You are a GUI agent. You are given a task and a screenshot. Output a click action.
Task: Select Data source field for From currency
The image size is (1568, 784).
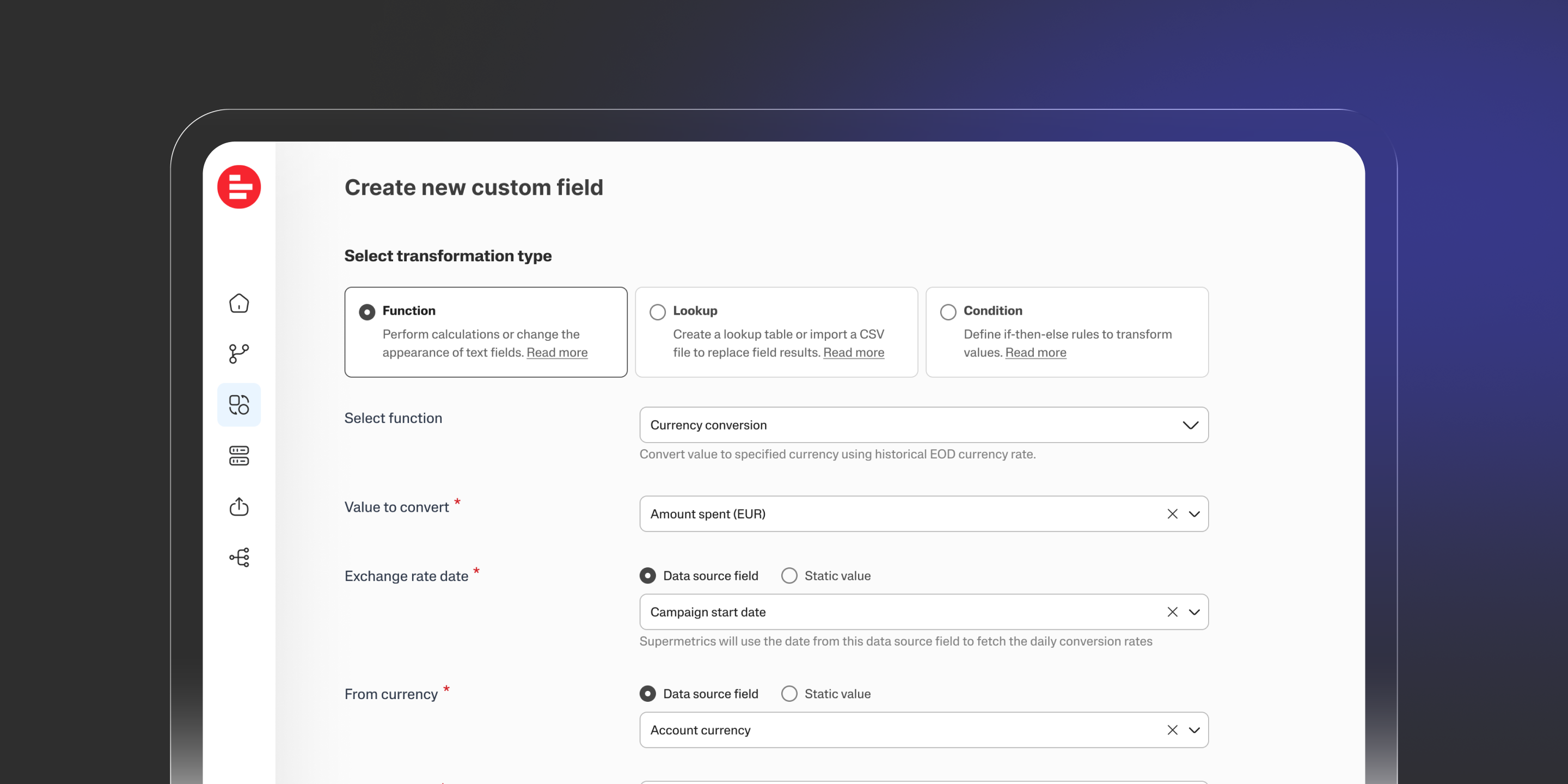648,694
